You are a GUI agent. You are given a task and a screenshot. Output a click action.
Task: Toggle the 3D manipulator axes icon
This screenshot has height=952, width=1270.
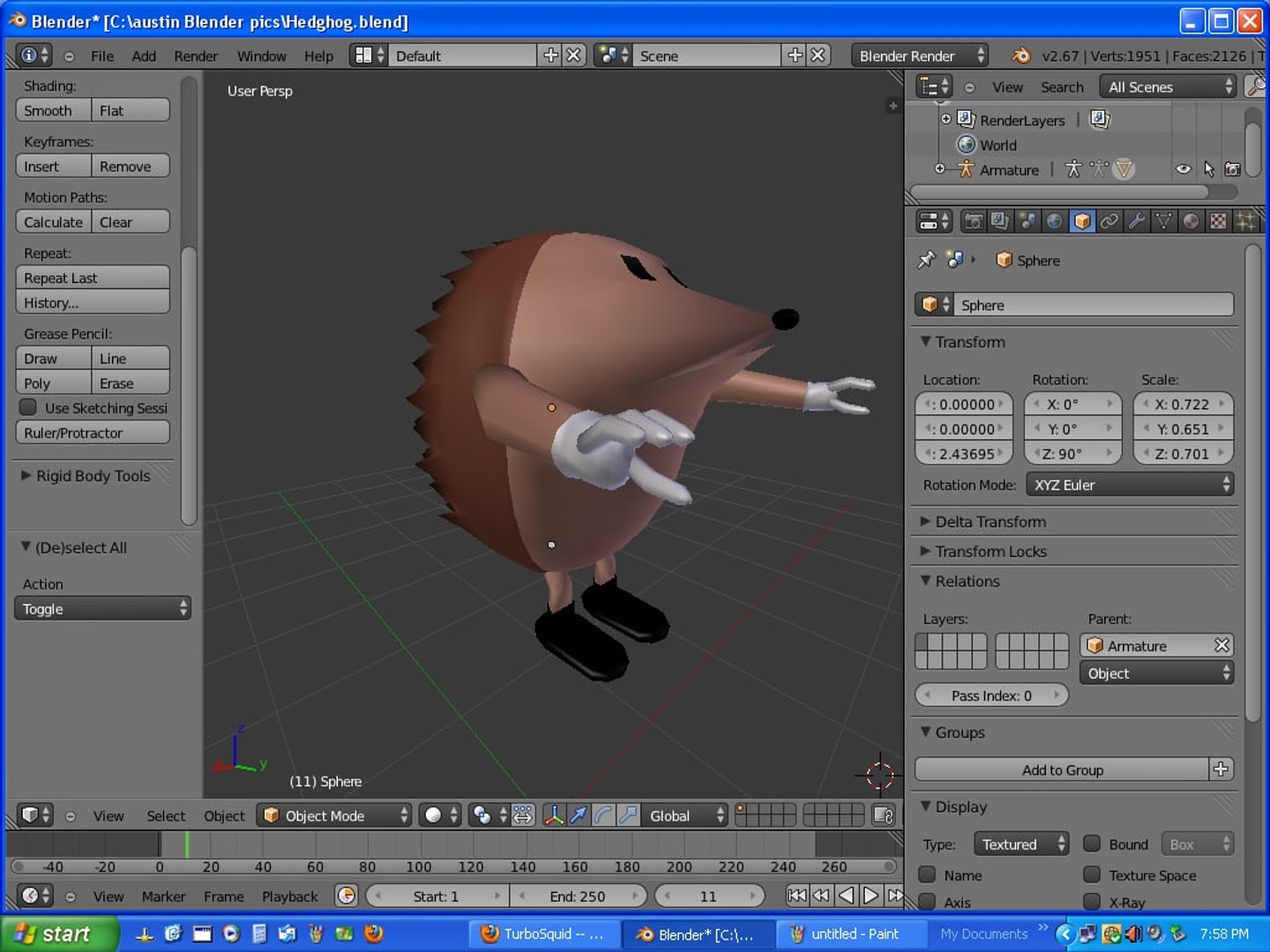tap(554, 815)
